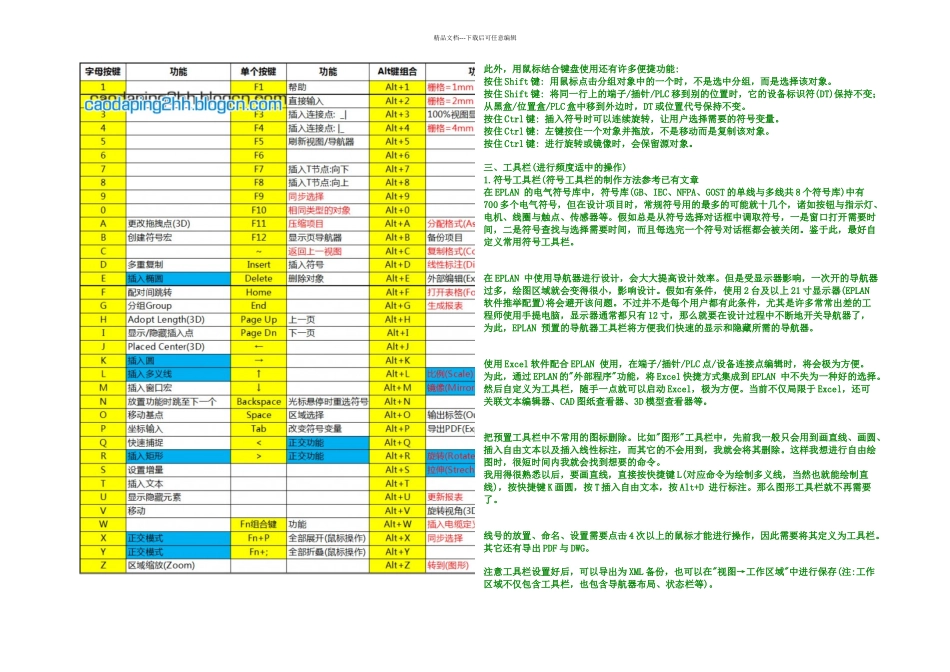This screenshot has width=950, height=672.
Task: Select the '设置增量' cell
Action: tap(178, 470)
